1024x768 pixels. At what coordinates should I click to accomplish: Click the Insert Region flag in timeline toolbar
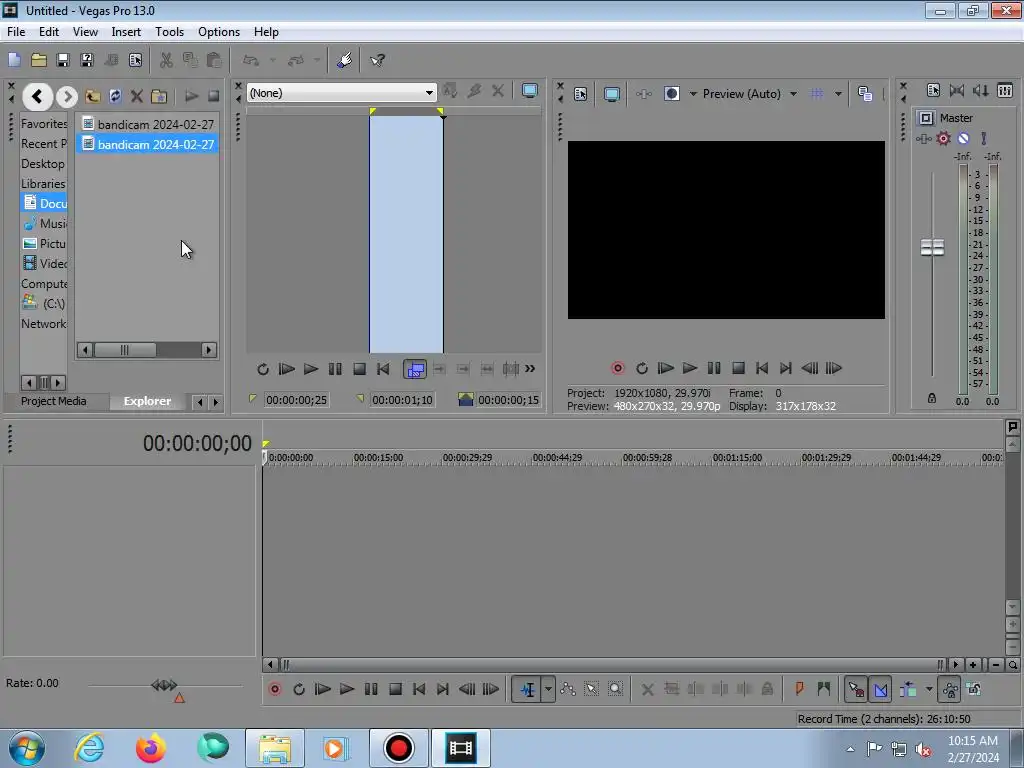(824, 688)
